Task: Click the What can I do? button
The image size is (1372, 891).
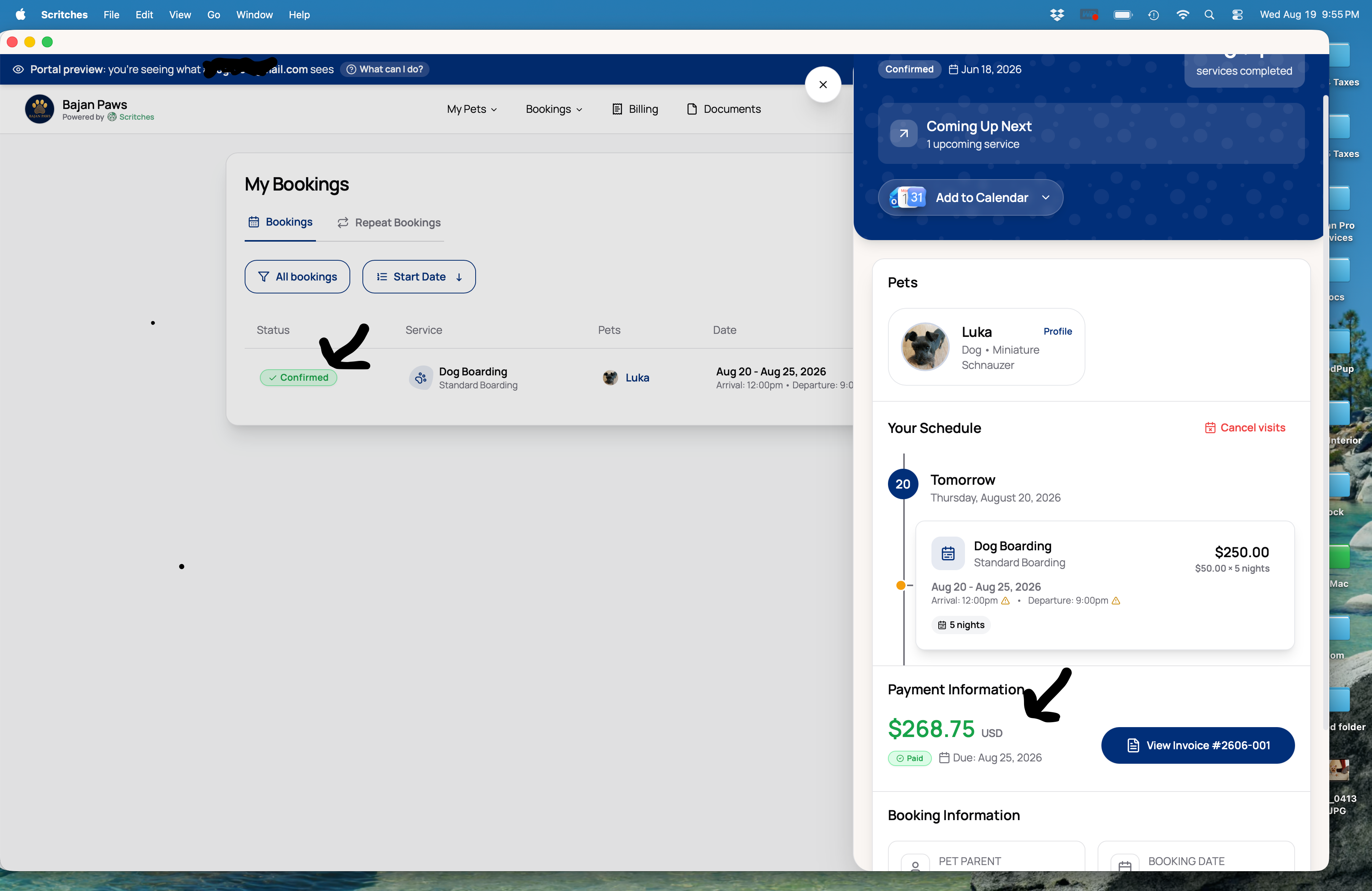Action: click(385, 69)
